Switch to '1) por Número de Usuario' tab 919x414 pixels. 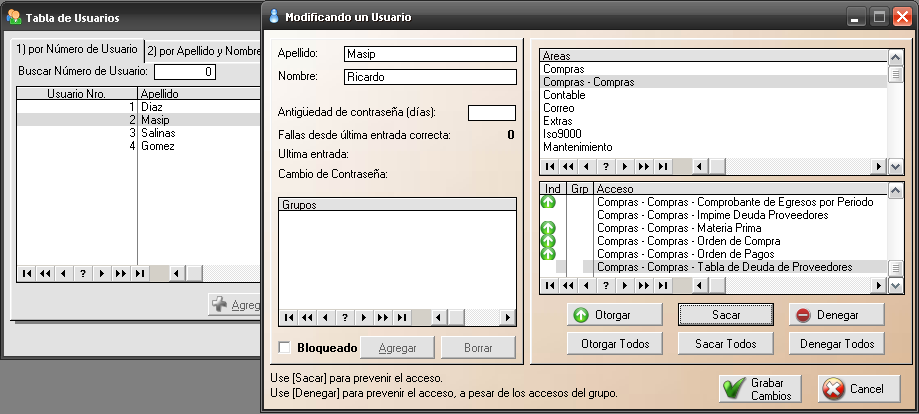(x=77, y=50)
